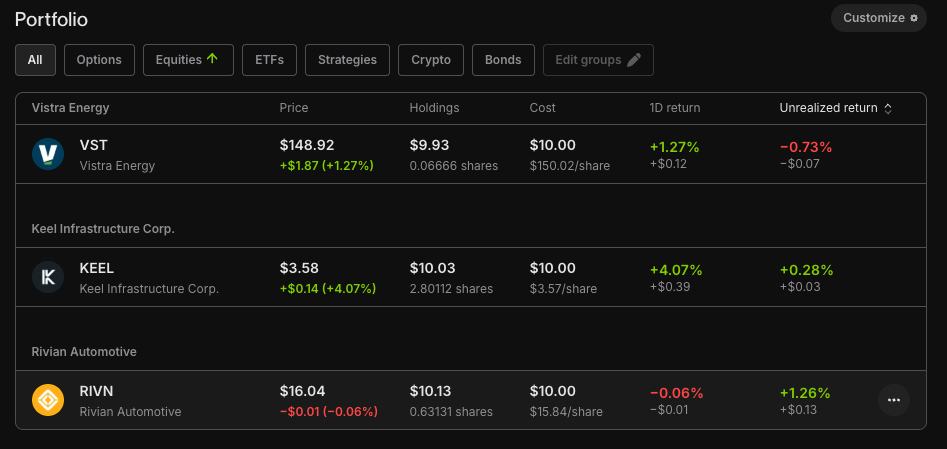Click the gear icon in Customize button
The image size is (947, 449).
coord(914,18)
